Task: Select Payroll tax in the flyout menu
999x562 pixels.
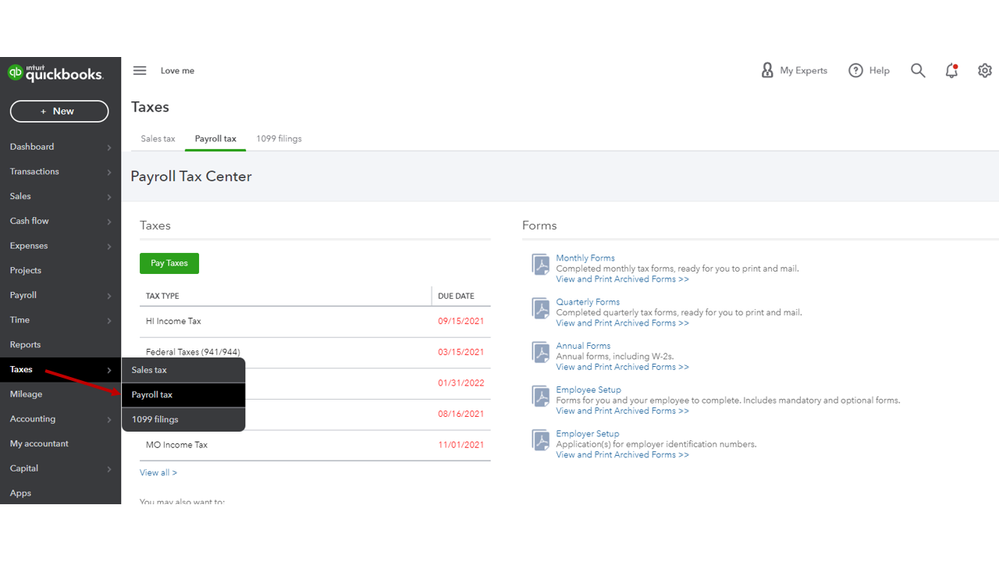Action: click(153, 395)
